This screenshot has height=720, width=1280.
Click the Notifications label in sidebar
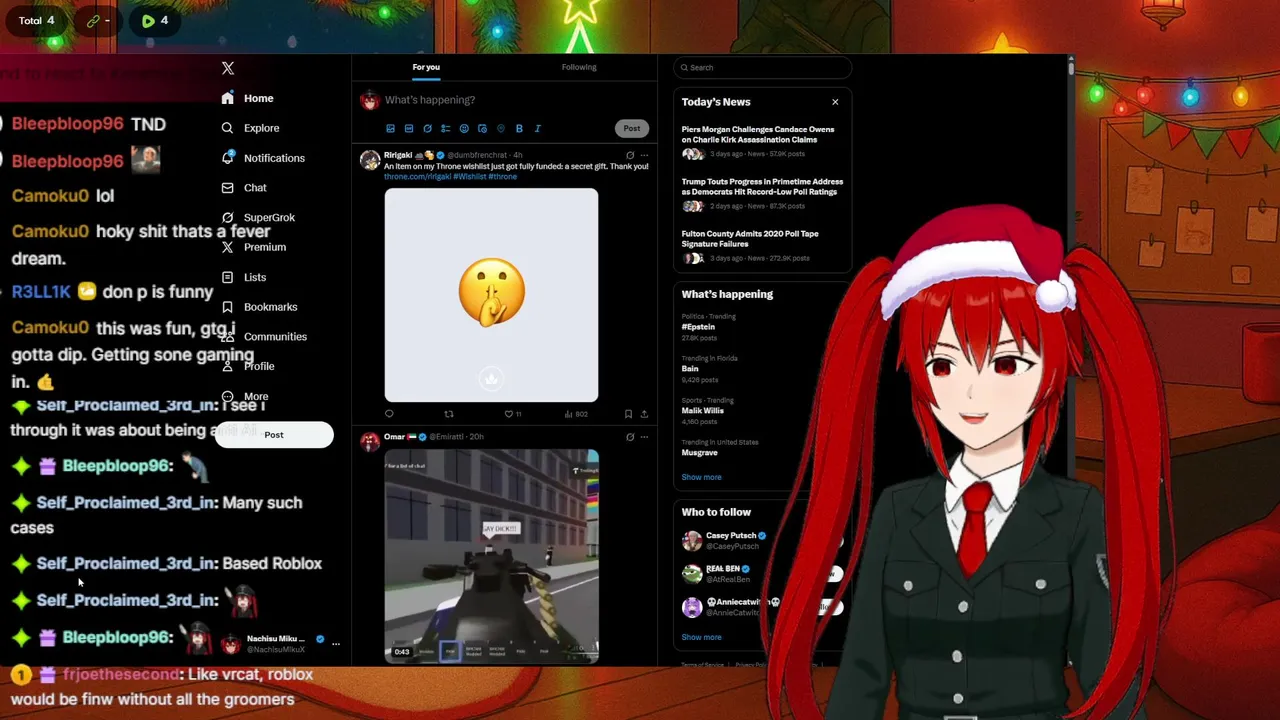pyautogui.click(x=274, y=158)
